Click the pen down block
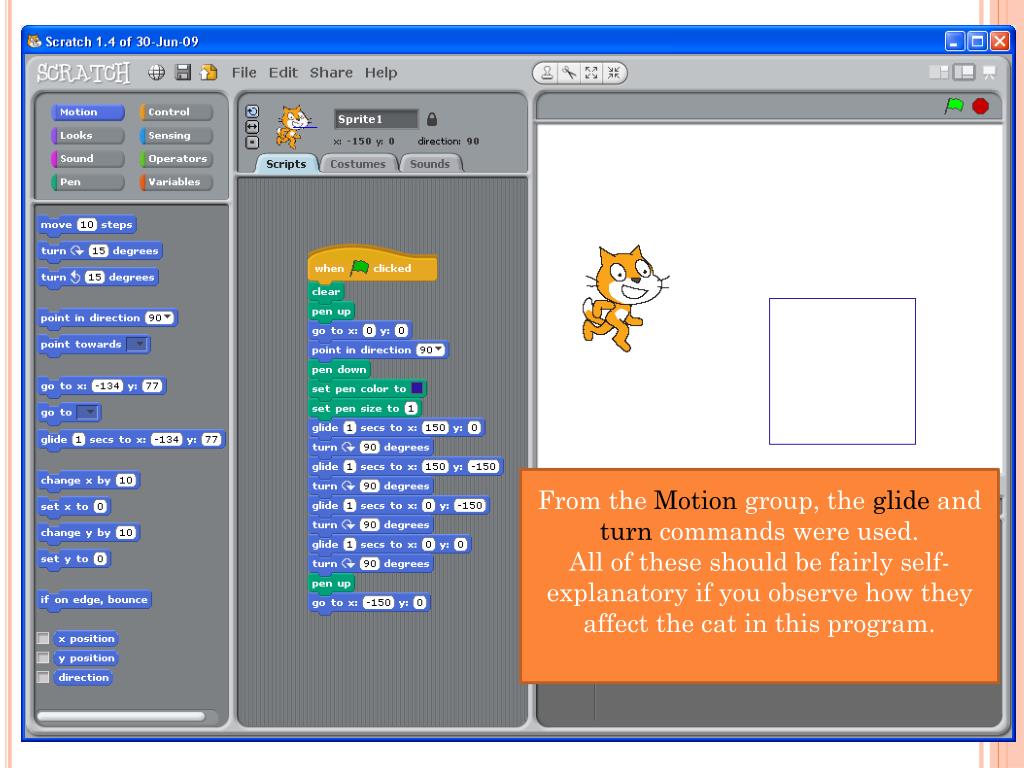 coord(339,370)
